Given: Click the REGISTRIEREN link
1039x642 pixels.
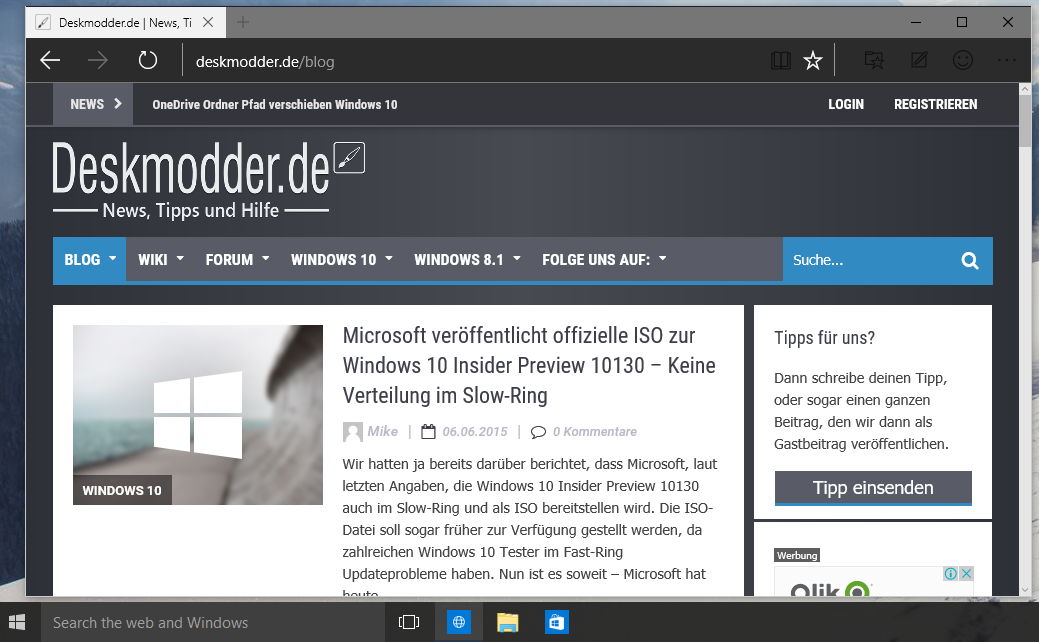Looking at the screenshot, I should (936, 104).
